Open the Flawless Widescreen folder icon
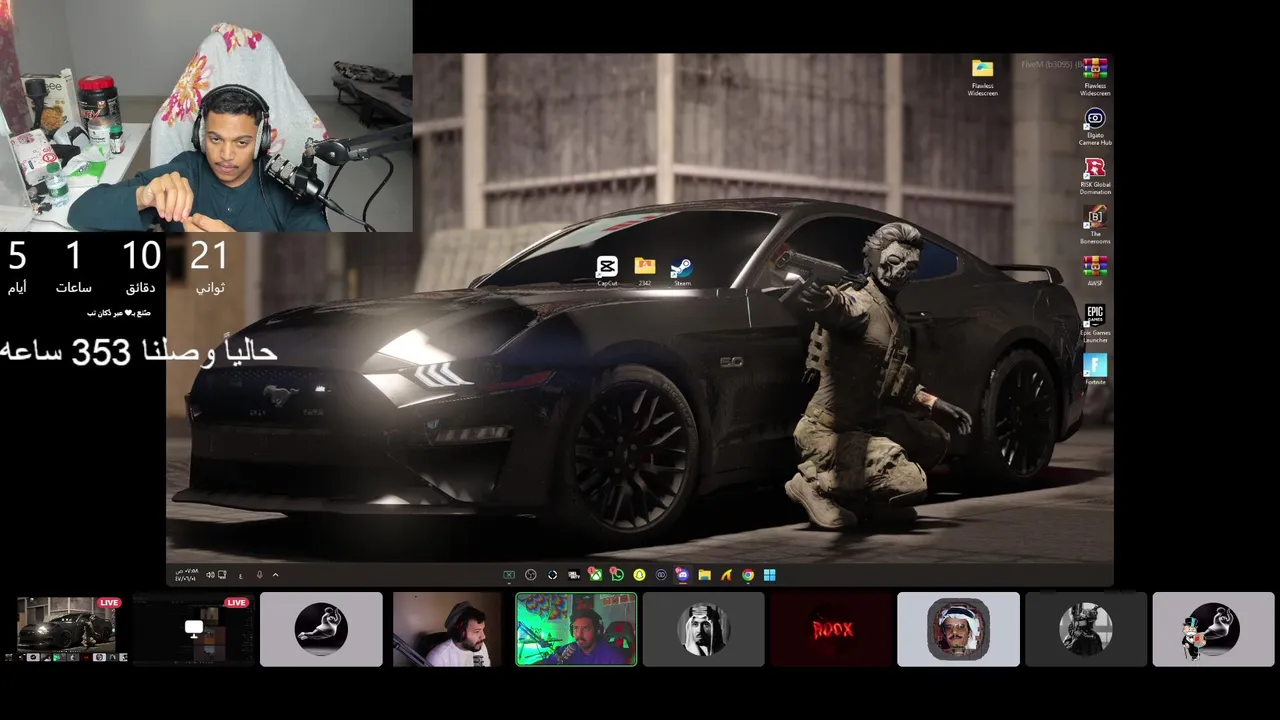The image size is (1280, 720). tap(982, 76)
